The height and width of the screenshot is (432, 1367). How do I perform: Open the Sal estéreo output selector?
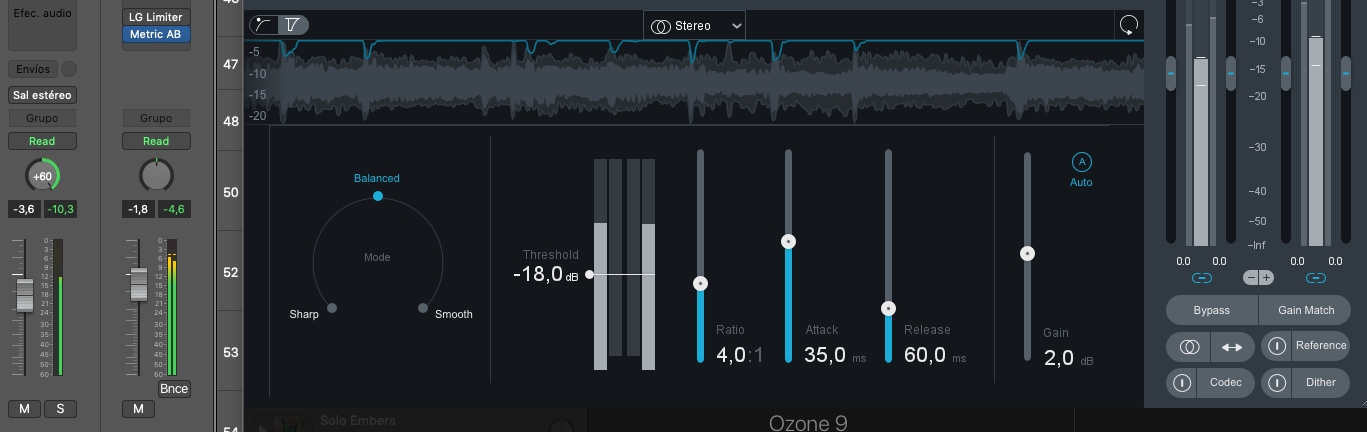pyautogui.click(x=42, y=96)
